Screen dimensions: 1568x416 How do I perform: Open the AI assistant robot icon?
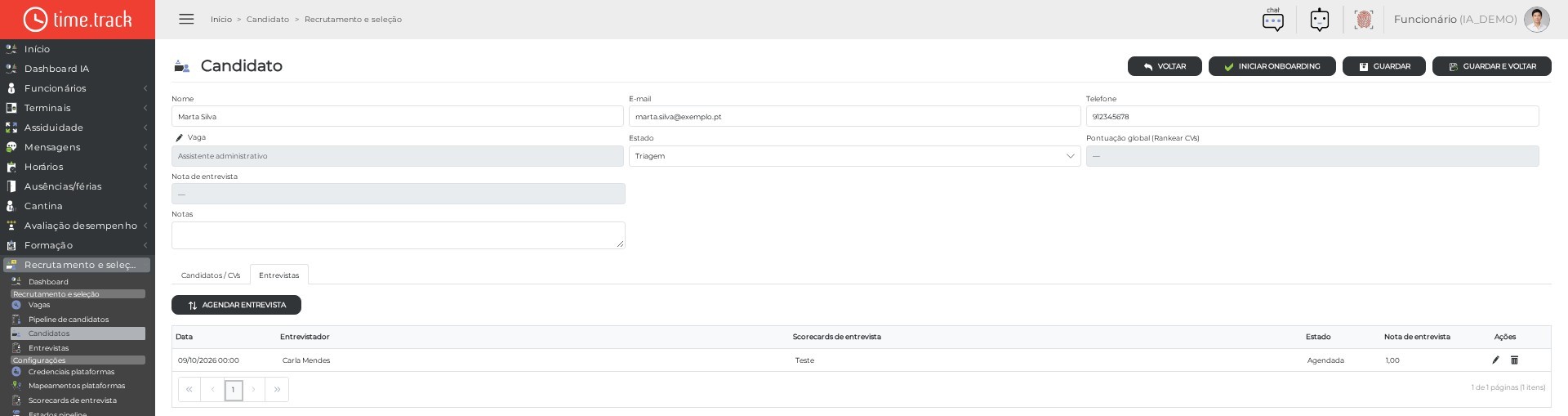[1319, 20]
